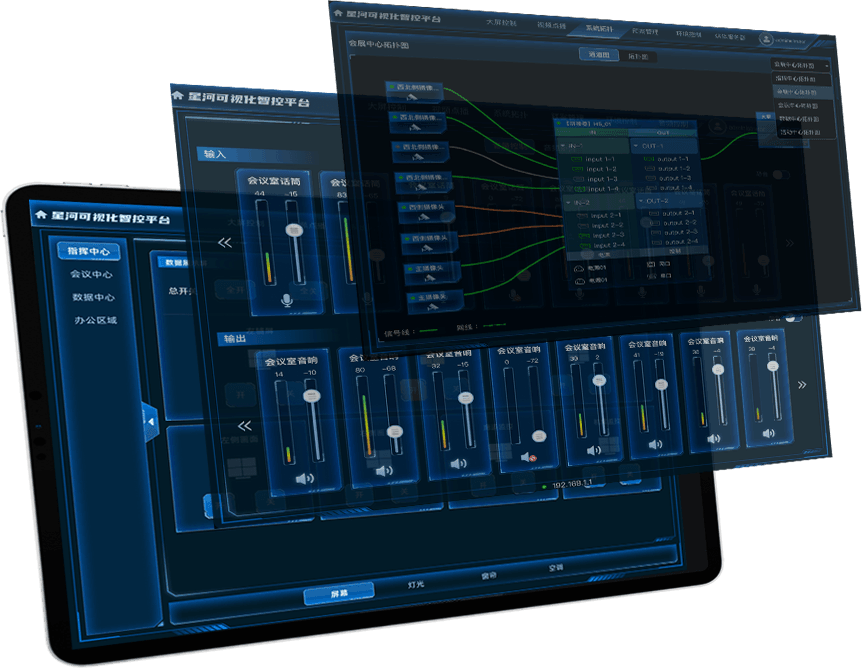862x669 pixels.
Task: Mute the 会议室音响 speaker showing 32 and -15
Action: pos(458,464)
